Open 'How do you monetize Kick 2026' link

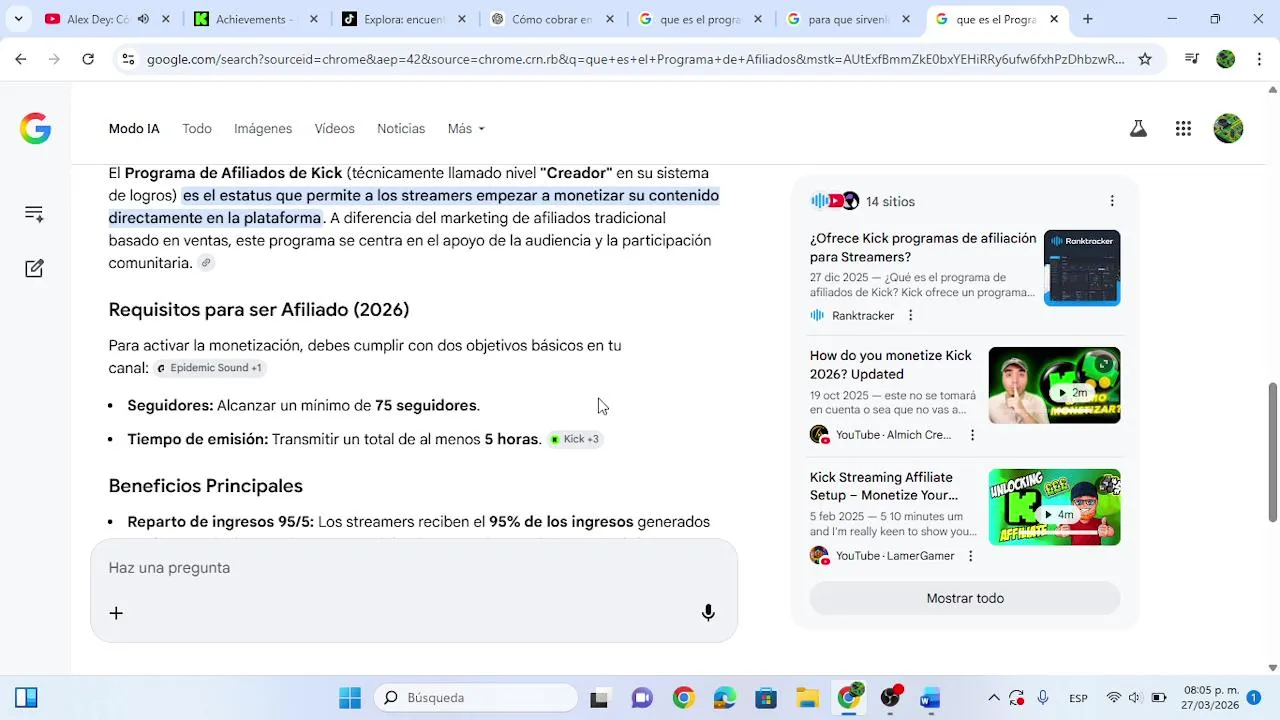(x=891, y=365)
